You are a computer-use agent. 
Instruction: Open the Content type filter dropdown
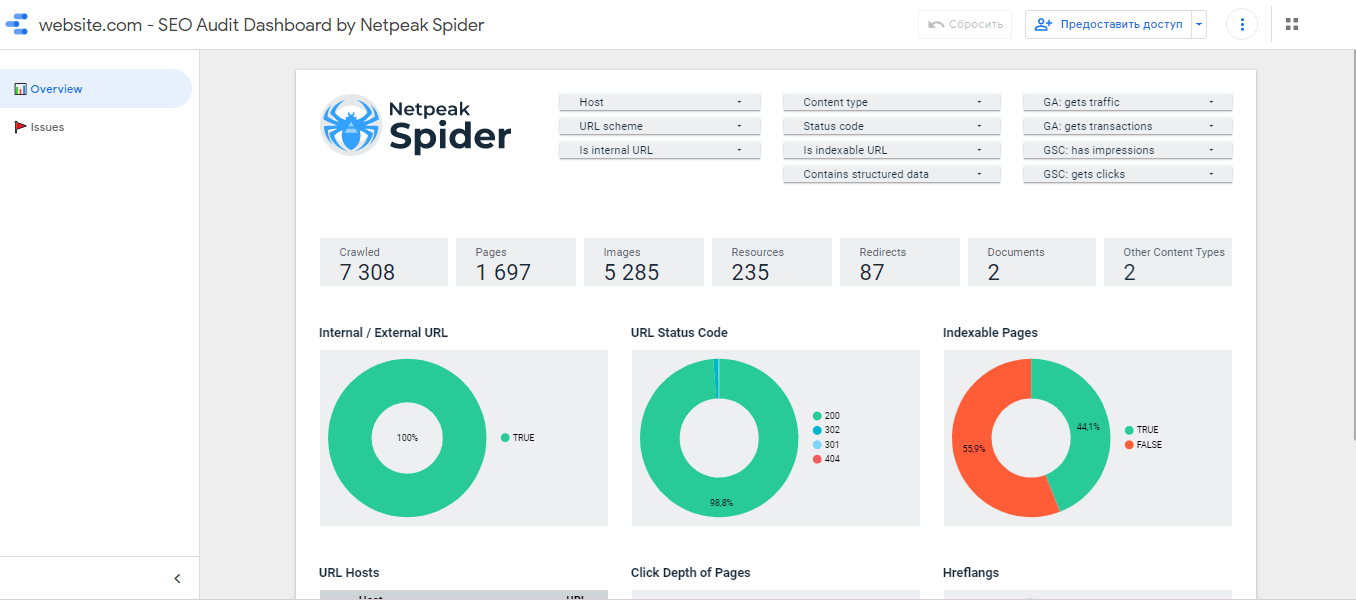(892, 102)
